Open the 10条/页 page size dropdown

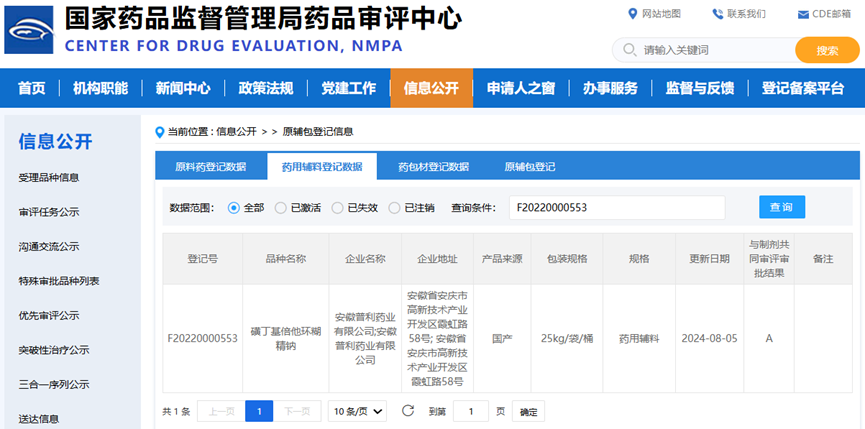pyautogui.click(x=358, y=411)
